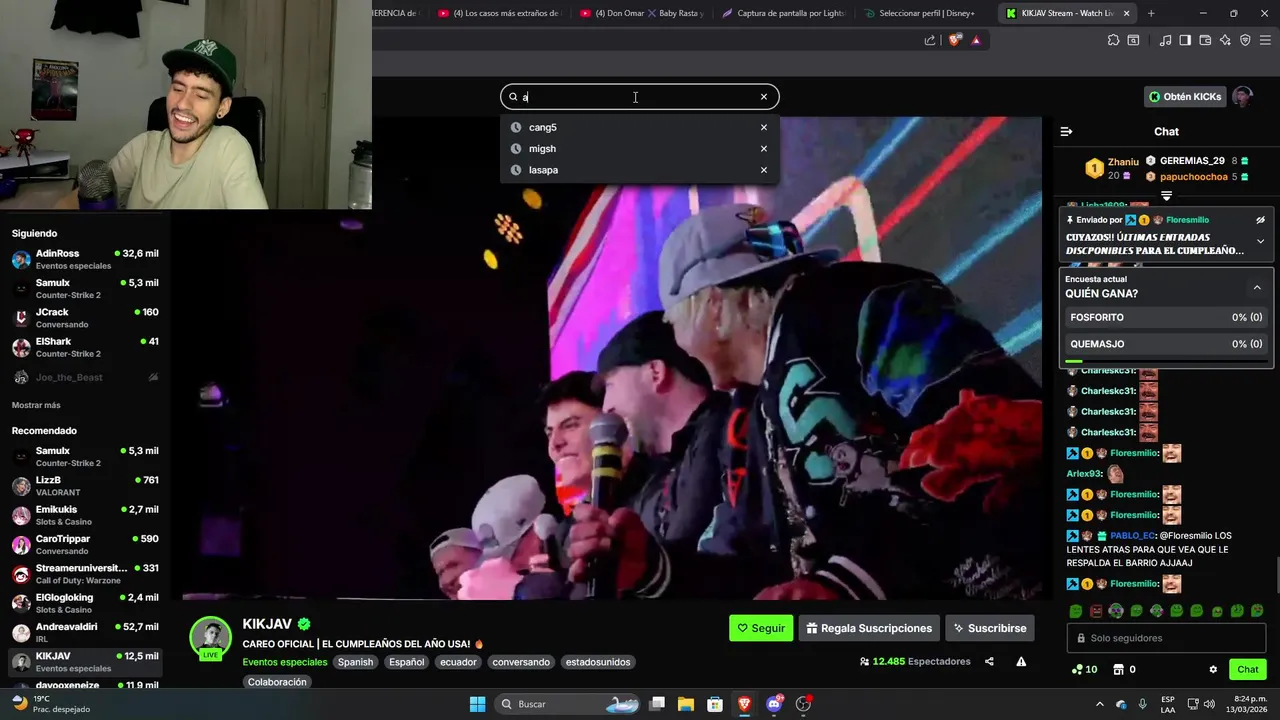Open the shop icon showing 0
Screen dimensions: 1280x720
1124,669
